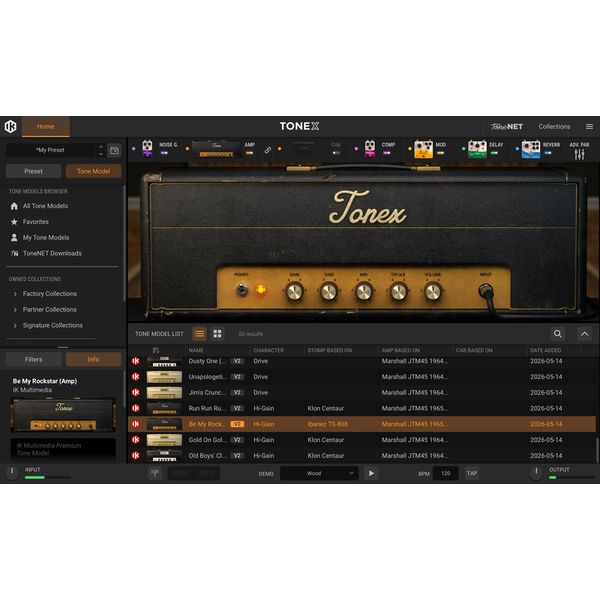Toggle the DELAY on/off switch
600x600 pixels.
point(494,153)
